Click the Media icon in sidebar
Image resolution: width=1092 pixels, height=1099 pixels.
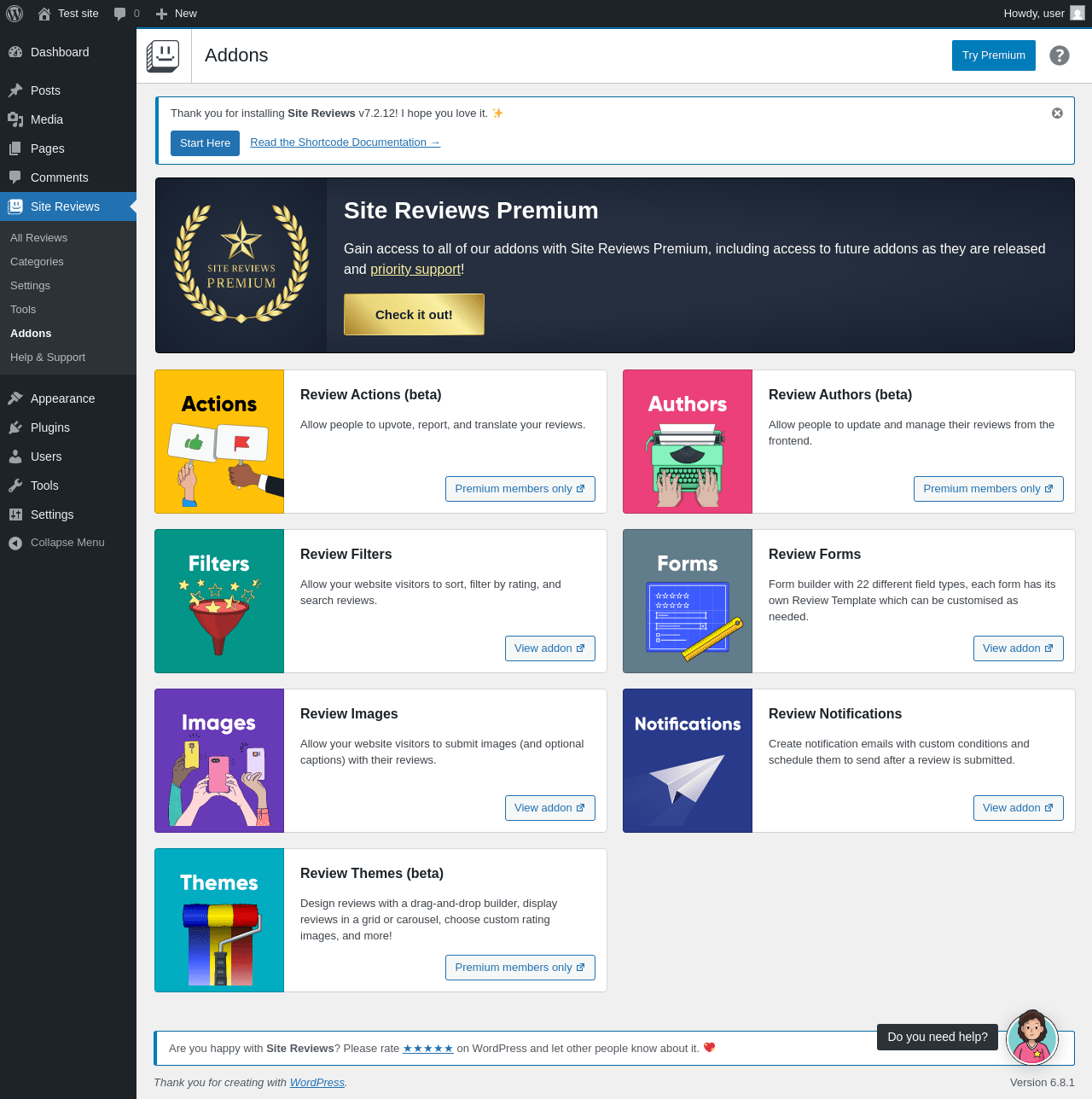click(x=15, y=119)
